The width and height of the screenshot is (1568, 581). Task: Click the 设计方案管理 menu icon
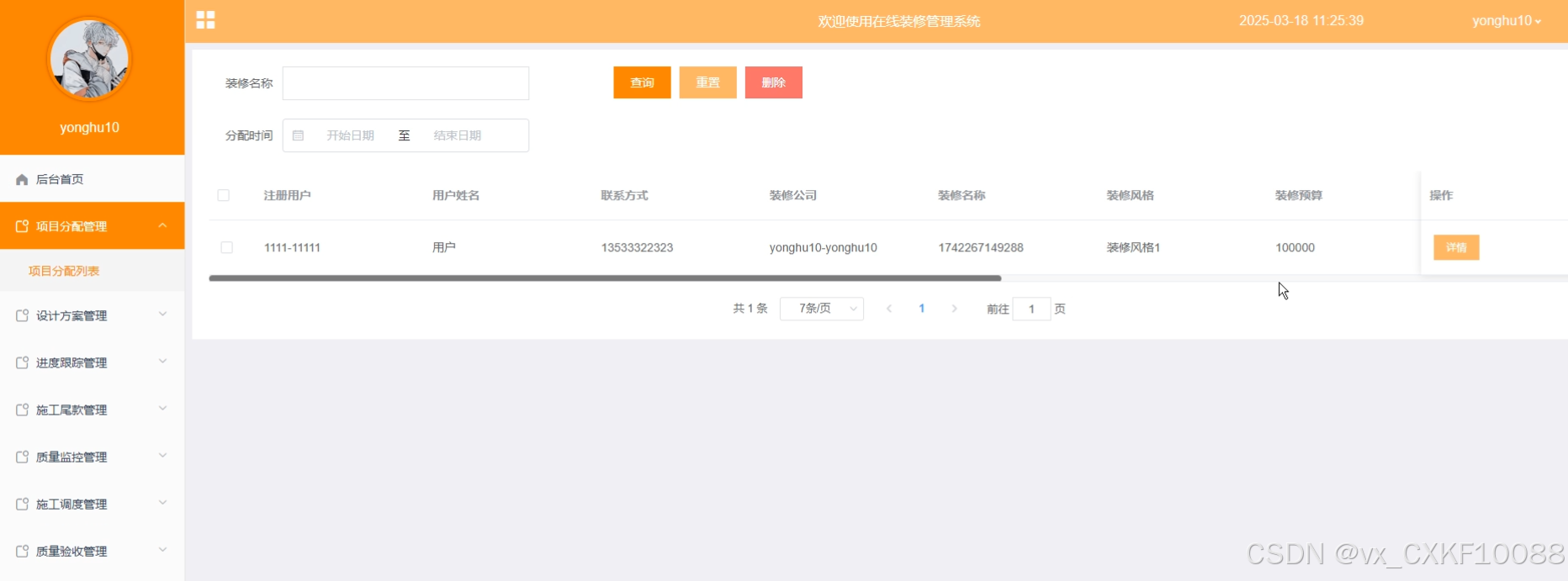pos(22,315)
